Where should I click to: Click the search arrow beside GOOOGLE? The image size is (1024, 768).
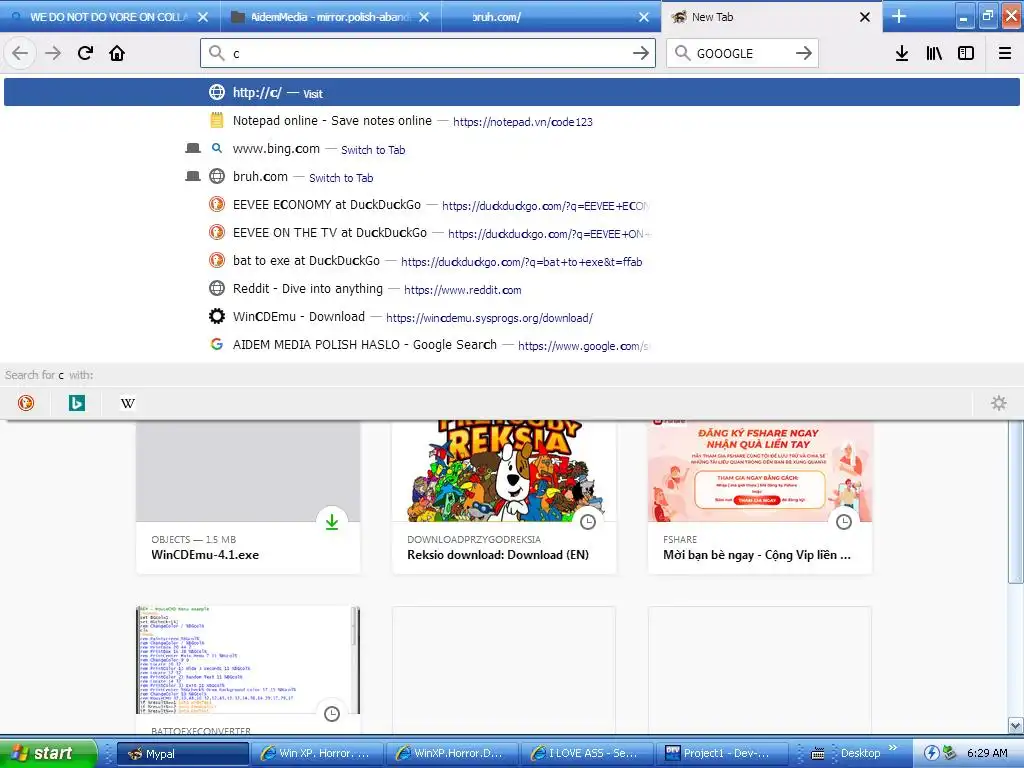[804, 53]
